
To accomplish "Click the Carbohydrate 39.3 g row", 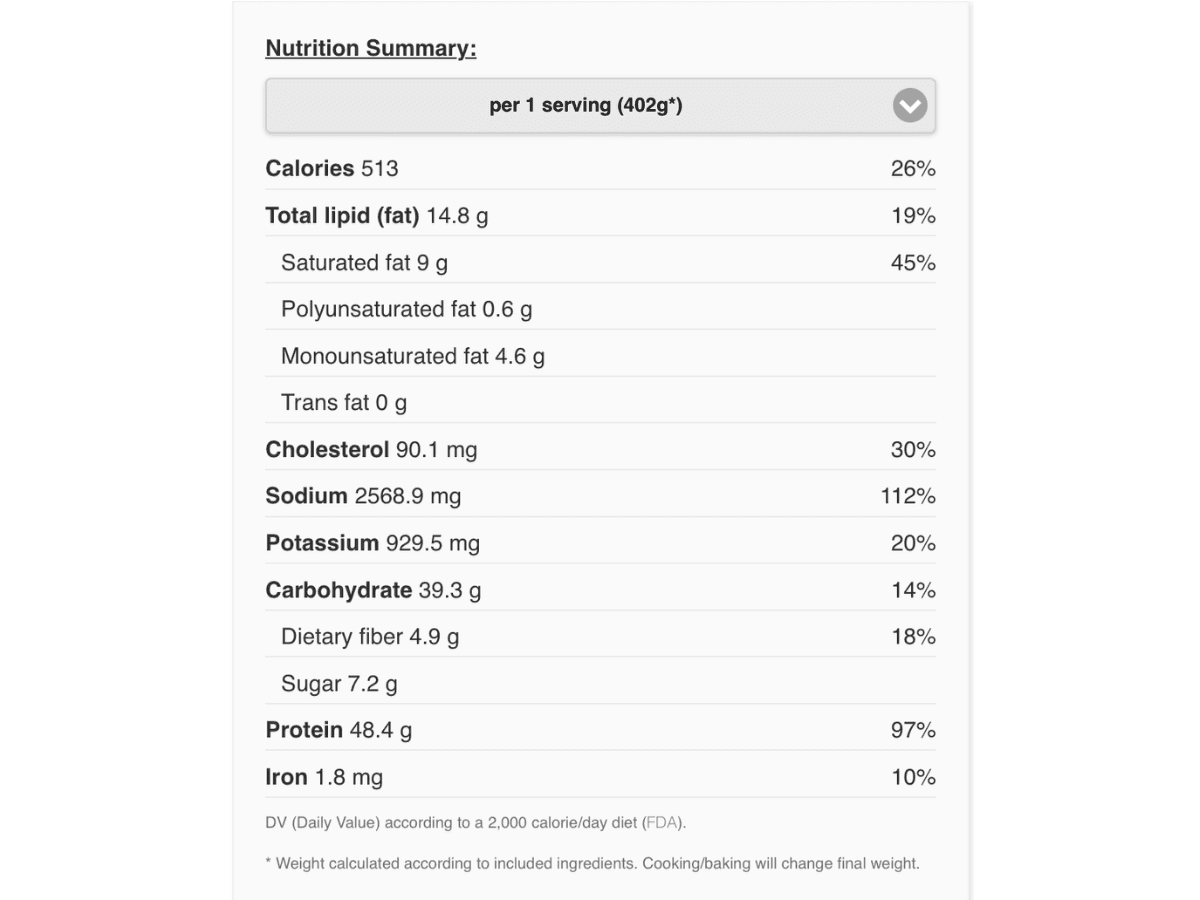I will [373, 591].
